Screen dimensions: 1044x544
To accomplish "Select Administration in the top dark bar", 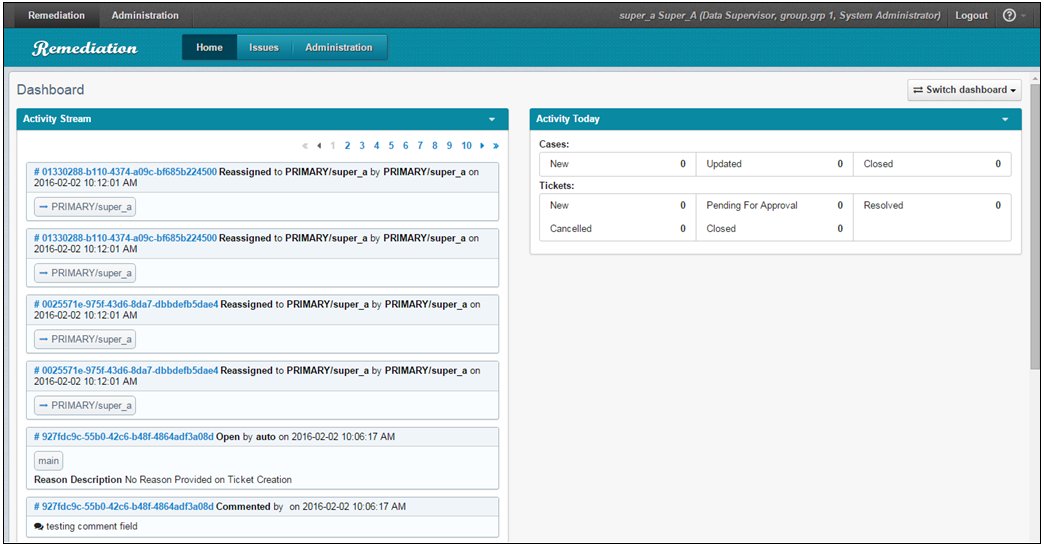I will click(145, 15).
